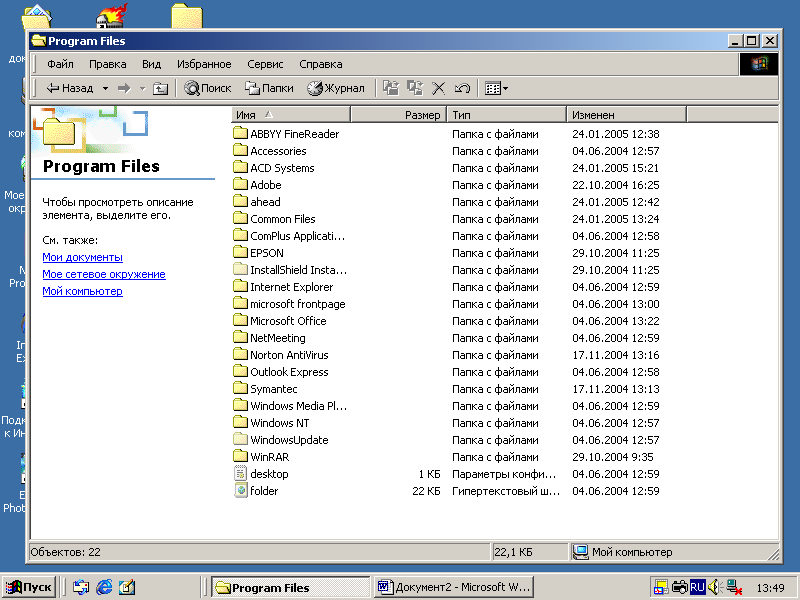Select the ahead folder icon
The height and width of the screenshot is (600, 800).
(240, 202)
